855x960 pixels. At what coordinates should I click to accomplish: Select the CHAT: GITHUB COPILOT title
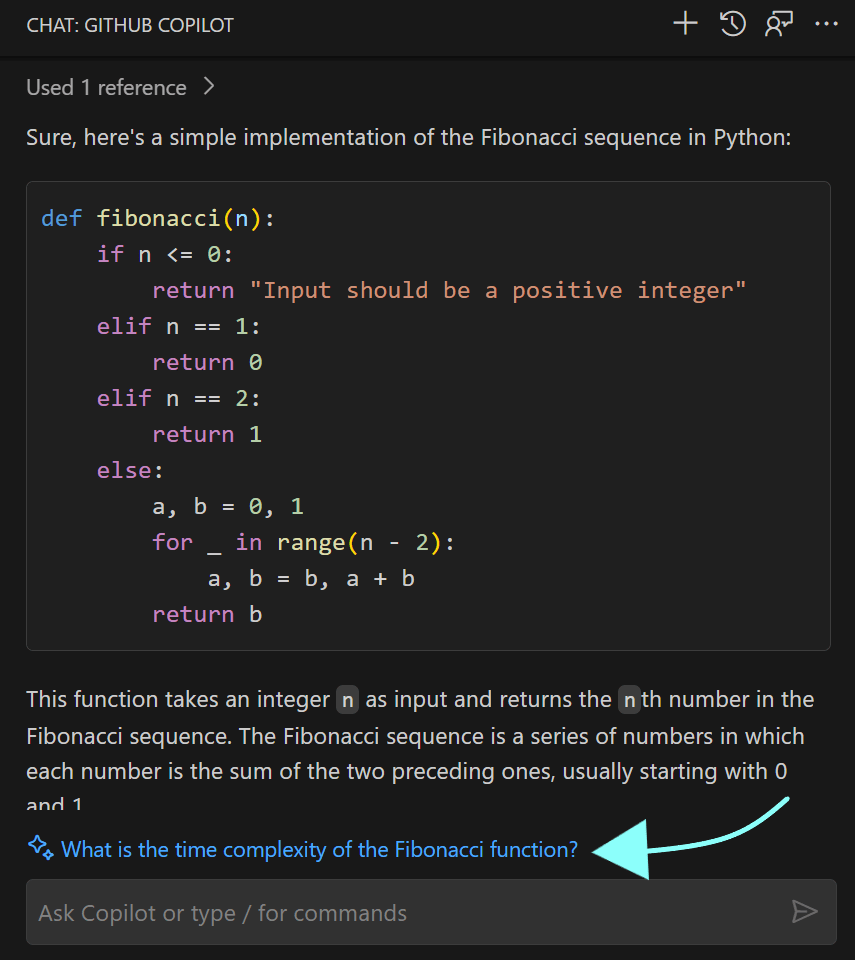pos(129,25)
